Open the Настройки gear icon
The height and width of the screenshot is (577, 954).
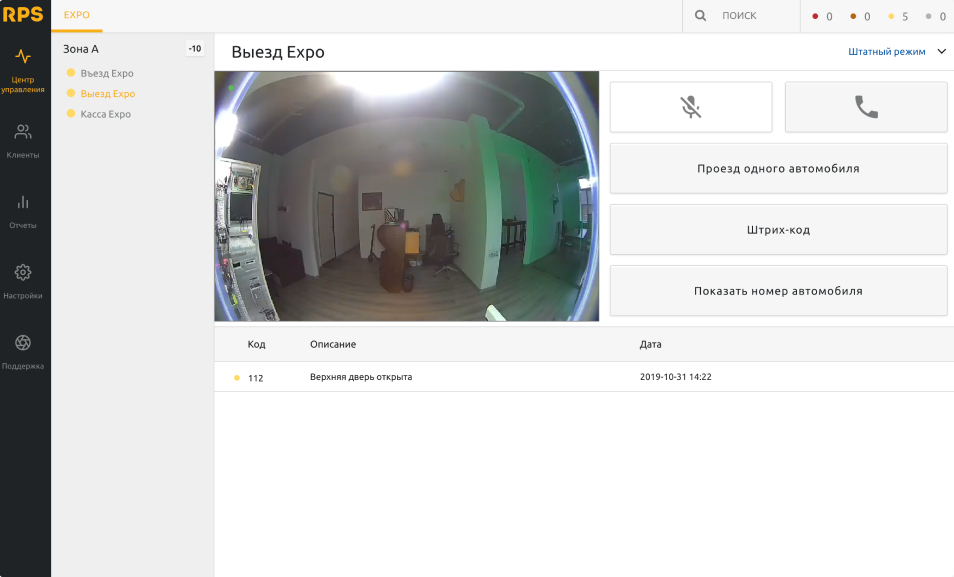point(24,281)
